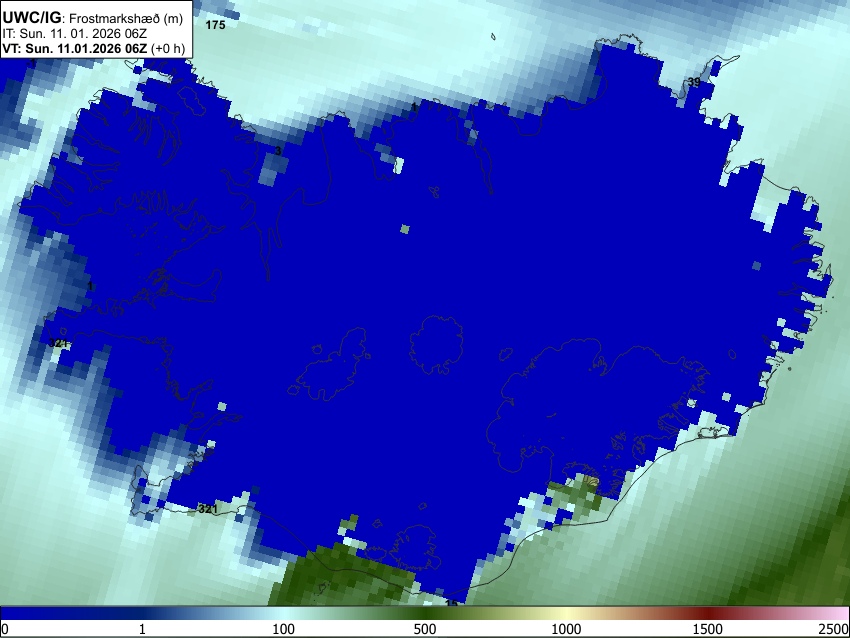Click the title text "UWC/IG: Frostmarkshæð (m)"
The width and height of the screenshot is (850, 638).
click(x=93, y=18)
